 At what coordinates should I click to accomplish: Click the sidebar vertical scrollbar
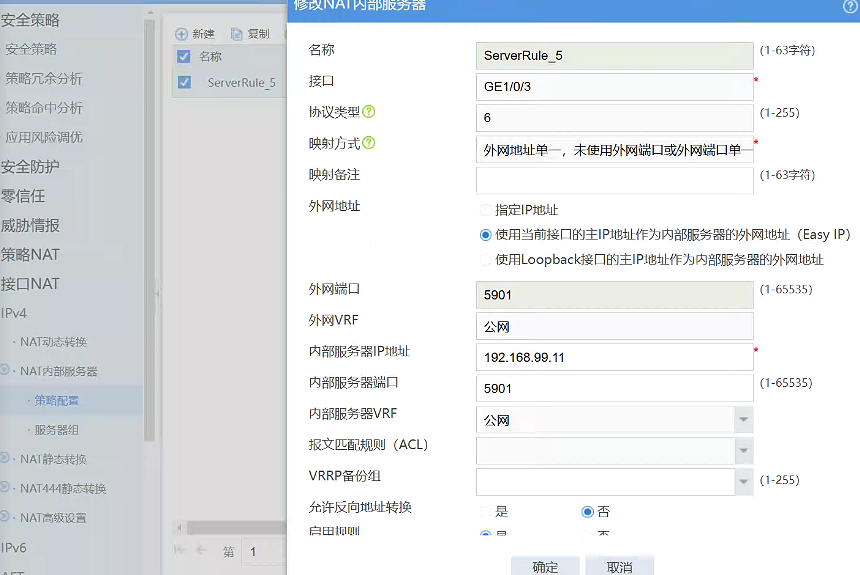click(149, 229)
